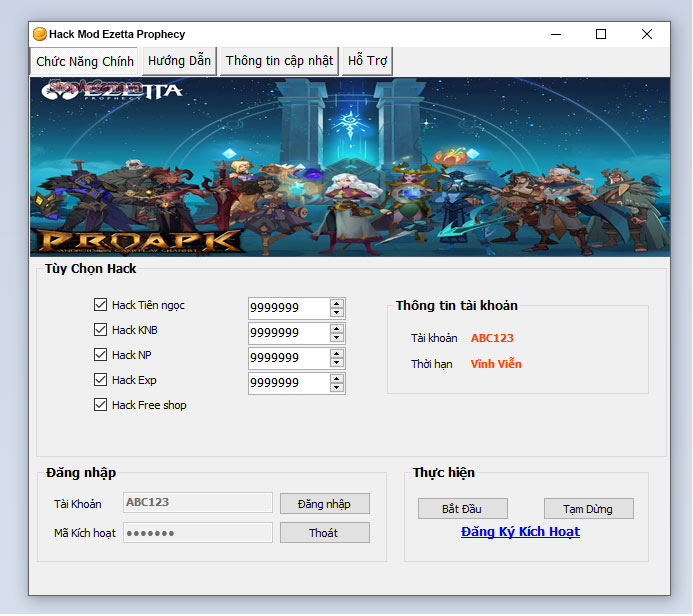Open the Hỗ Trợ tab
Image resolution: width=693 pixels, height=616 pixels.
[x=367, y=61]
